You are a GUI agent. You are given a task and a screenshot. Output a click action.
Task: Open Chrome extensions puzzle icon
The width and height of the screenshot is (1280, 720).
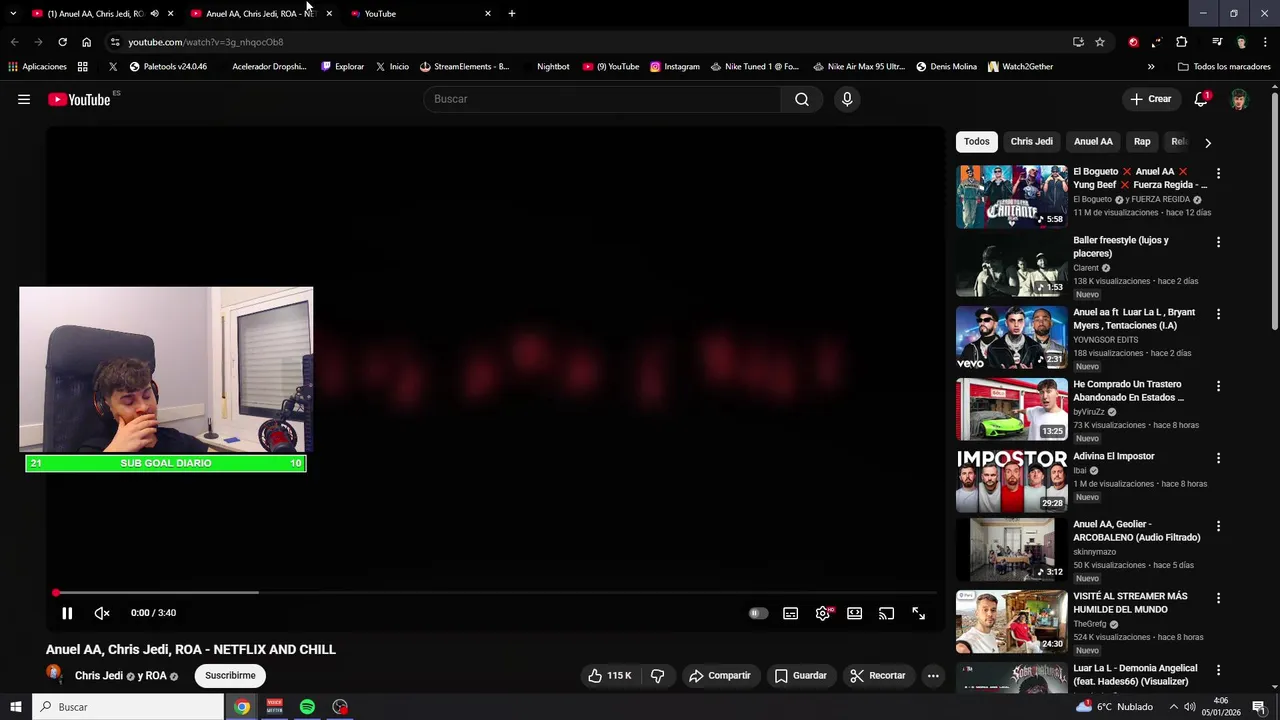pyautogui.click(x=1181, y=42)
